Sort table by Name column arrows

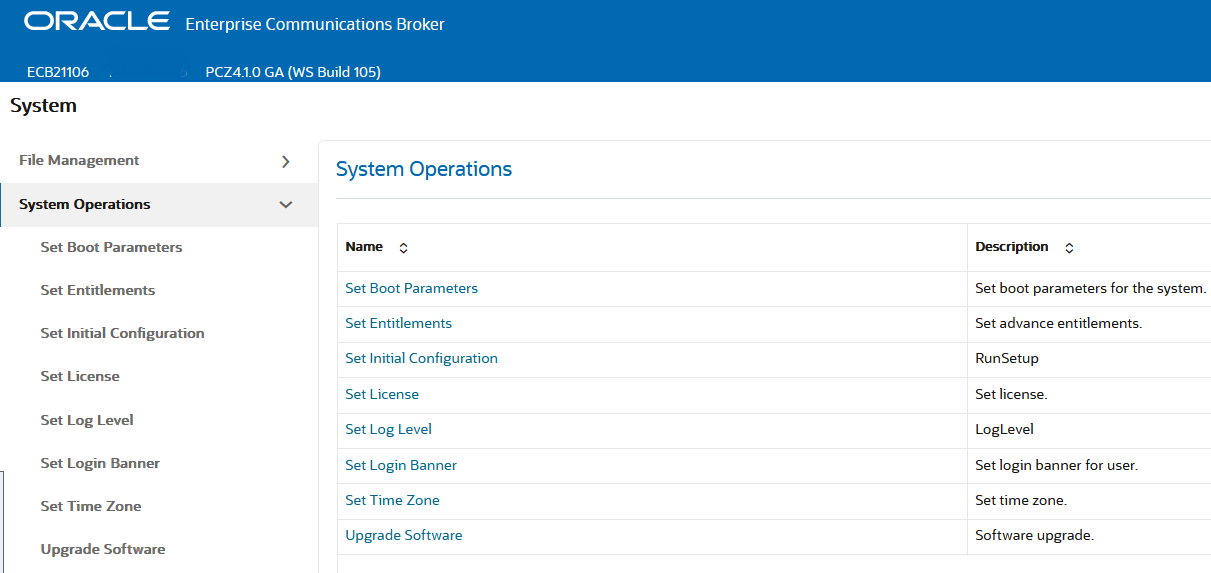[404, 247]
